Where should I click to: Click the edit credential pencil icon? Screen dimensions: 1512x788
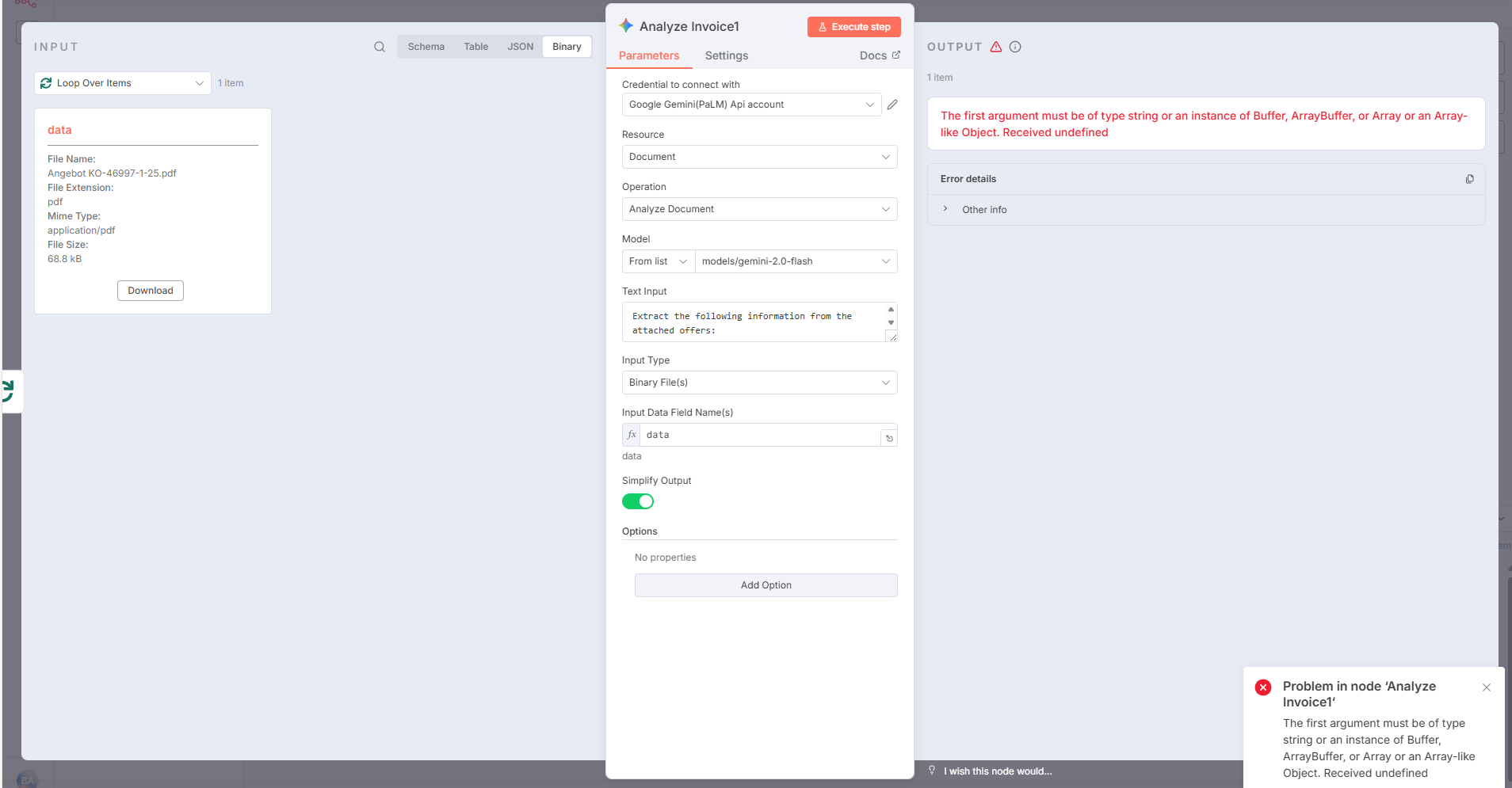(x=892, y=105)
